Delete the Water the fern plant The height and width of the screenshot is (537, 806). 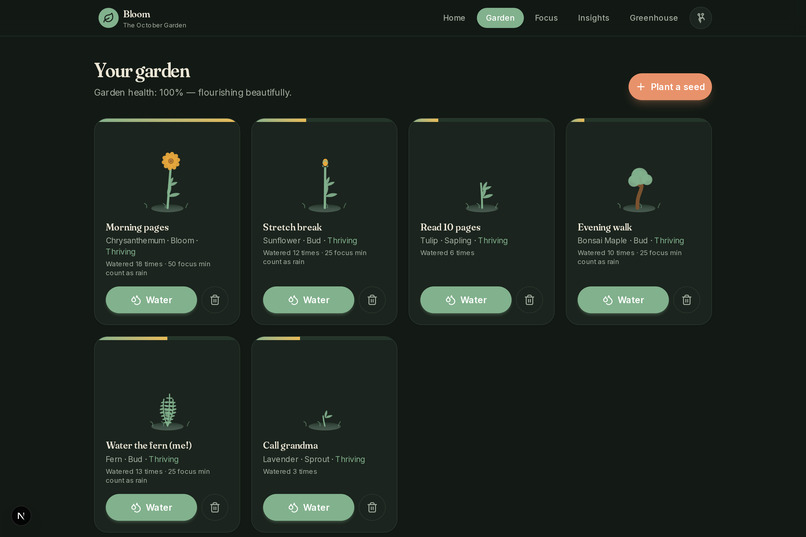[215, 508]
